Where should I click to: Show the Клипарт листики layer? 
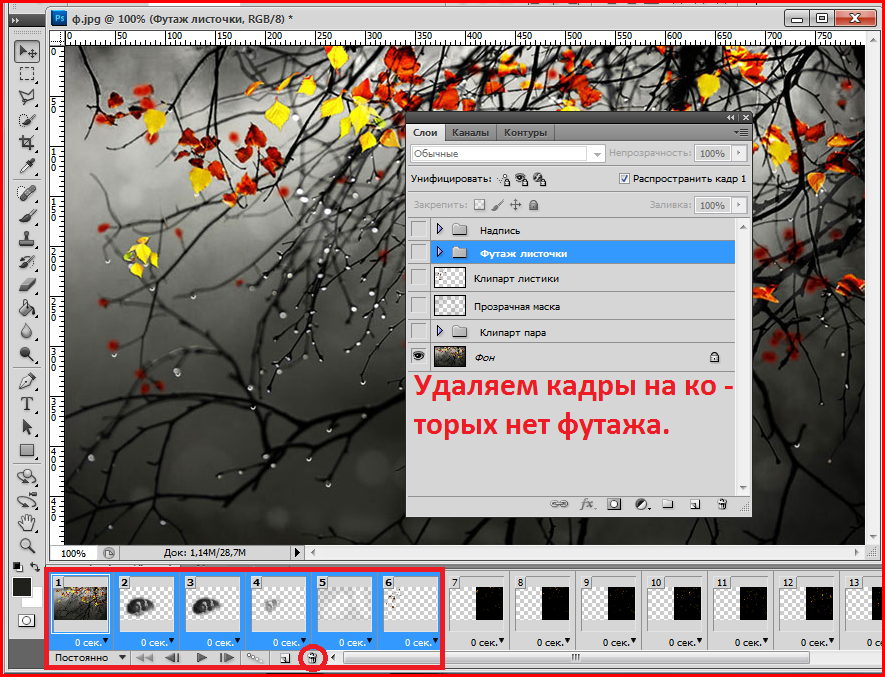(x=419, y=278)
